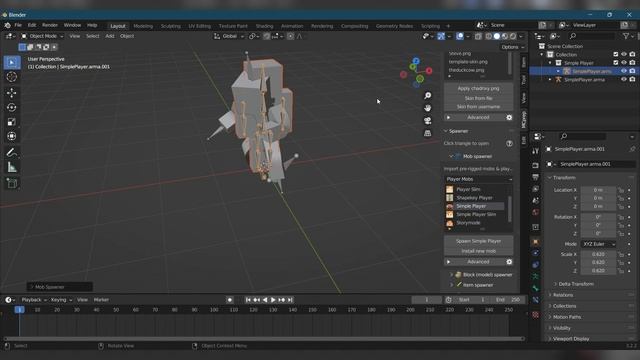640x360 pixels.
Task: Toggle Simple Player collection exclude checkbox
Action: point(616,63)
